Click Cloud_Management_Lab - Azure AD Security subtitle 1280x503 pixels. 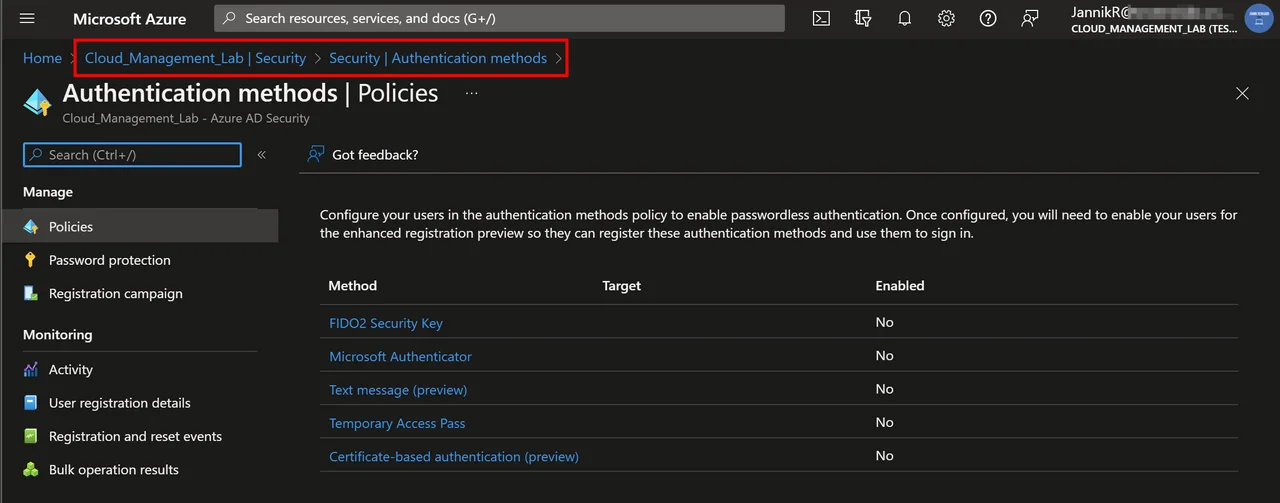tap(186, 118)
